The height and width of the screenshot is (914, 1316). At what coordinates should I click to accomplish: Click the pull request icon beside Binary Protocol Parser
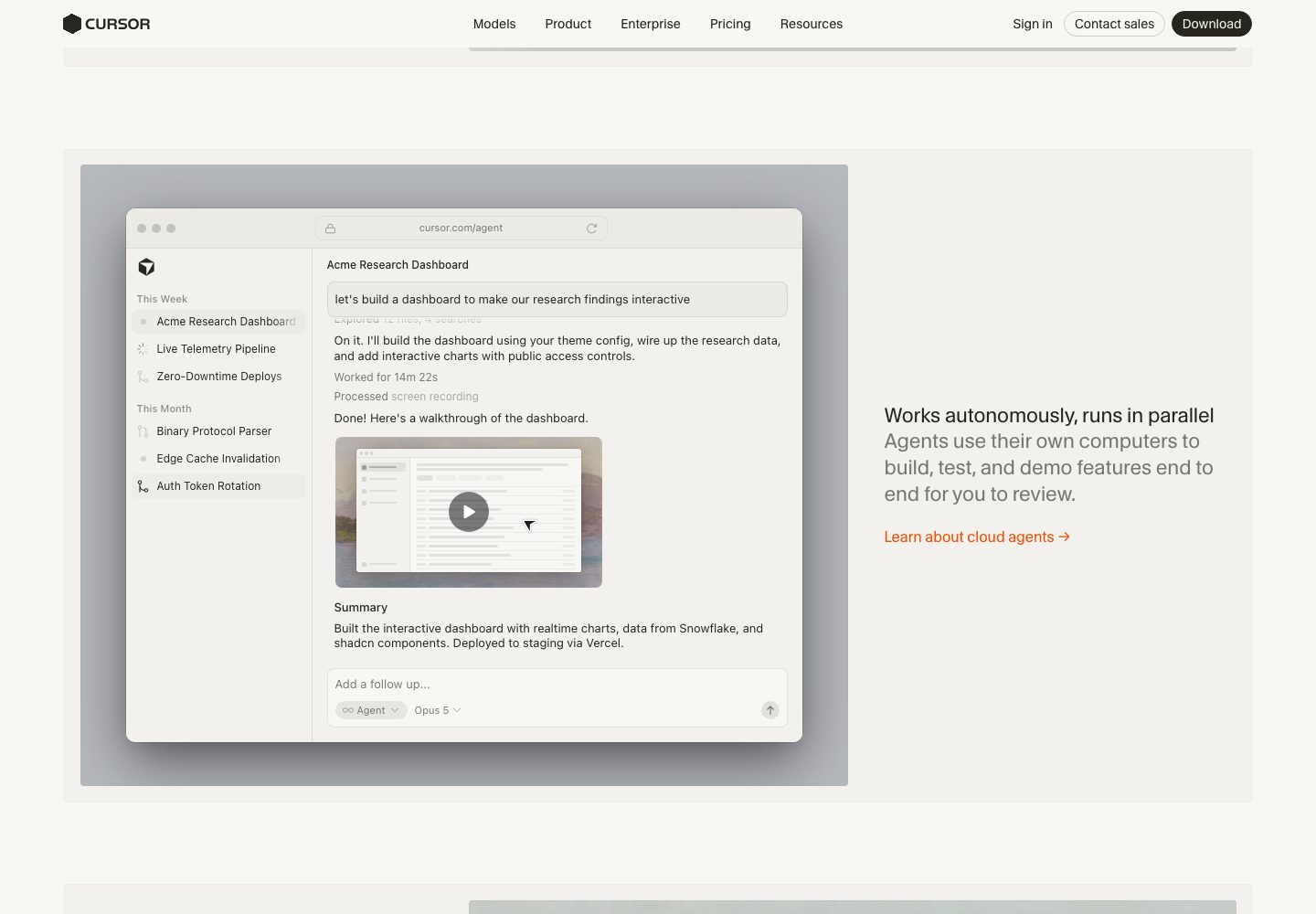[143, 431]
